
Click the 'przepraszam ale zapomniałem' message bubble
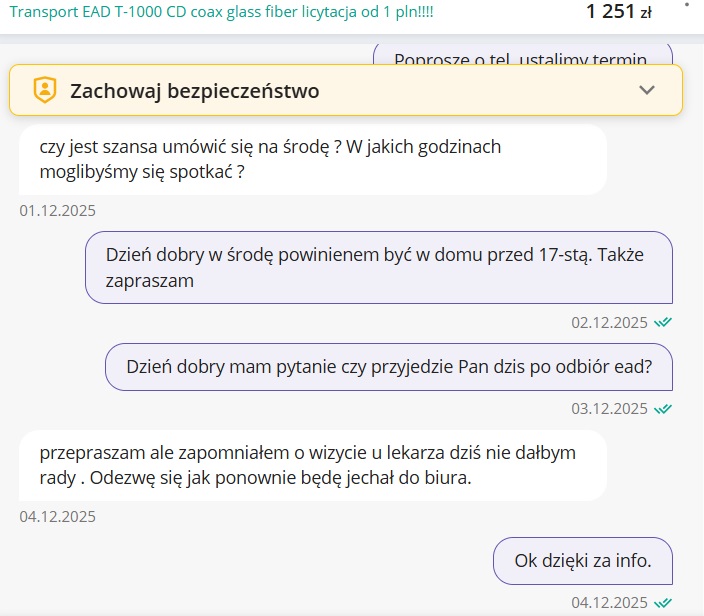click(x=312, y=465)
